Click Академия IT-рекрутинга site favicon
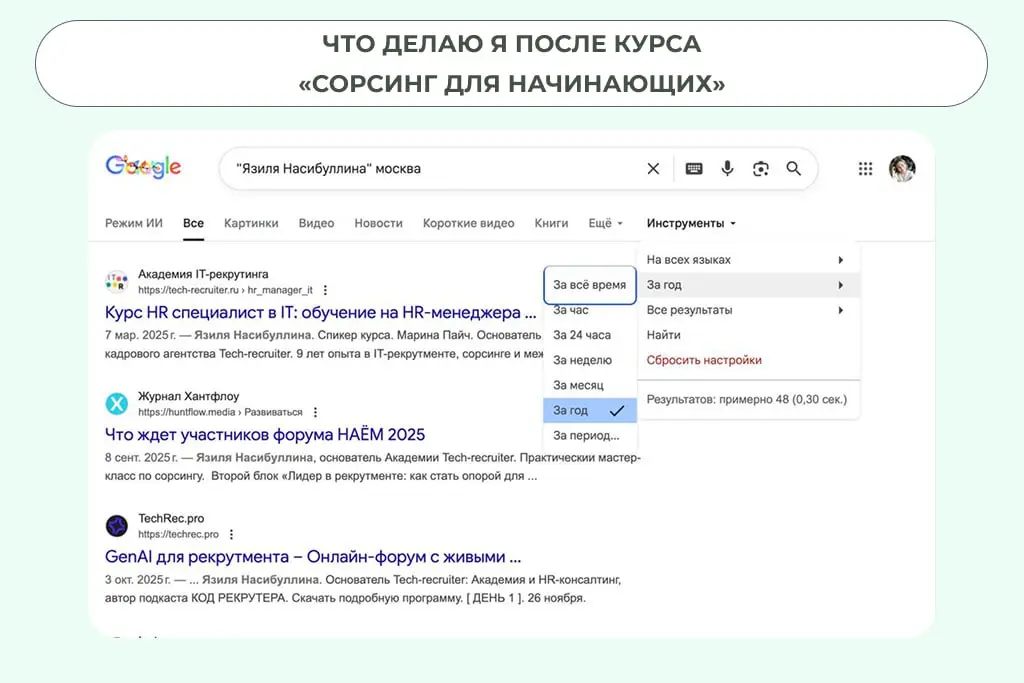This screenshot has height=683, width=1024. (117, 281)
